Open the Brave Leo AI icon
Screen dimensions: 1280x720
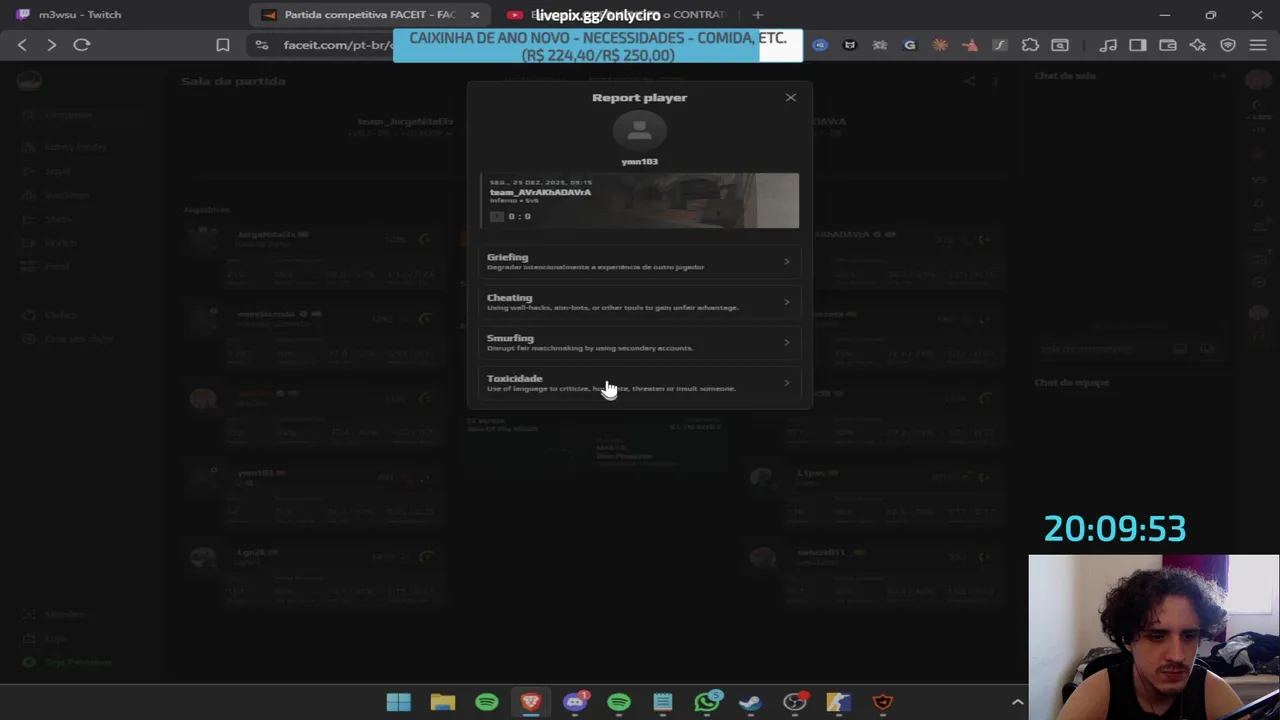1198,45
